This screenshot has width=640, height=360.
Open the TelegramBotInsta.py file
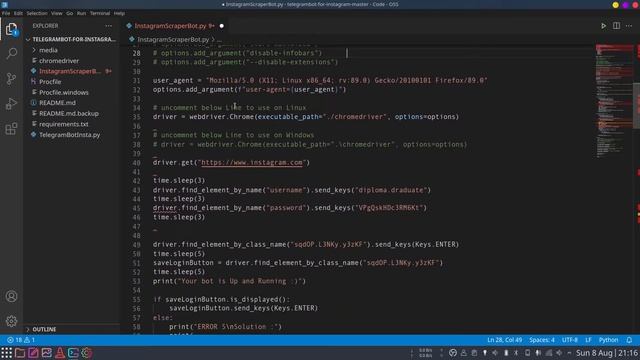click(70, 135)
